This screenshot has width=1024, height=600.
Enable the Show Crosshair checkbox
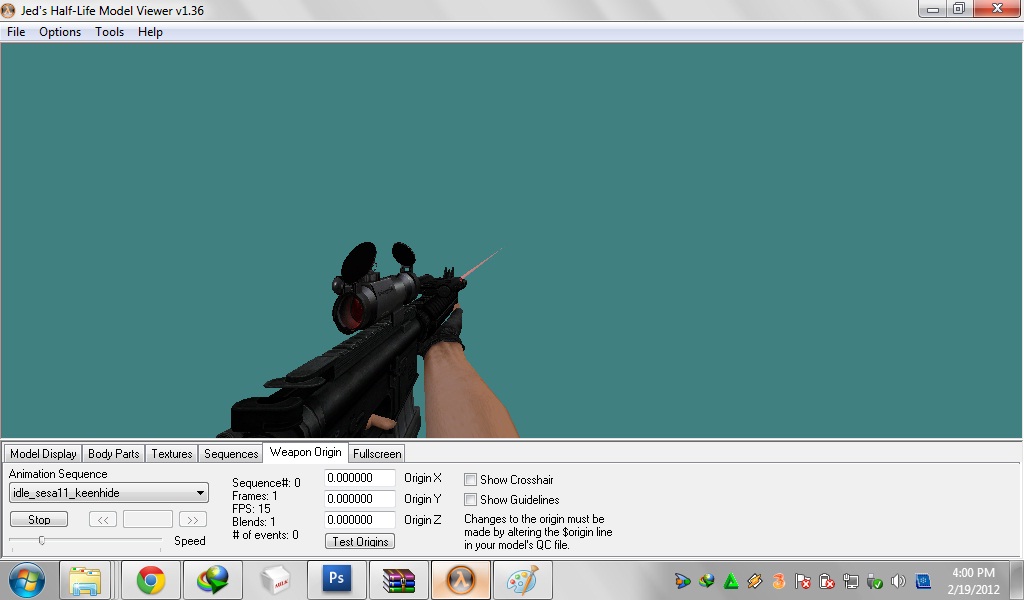(x=470, y=480)
